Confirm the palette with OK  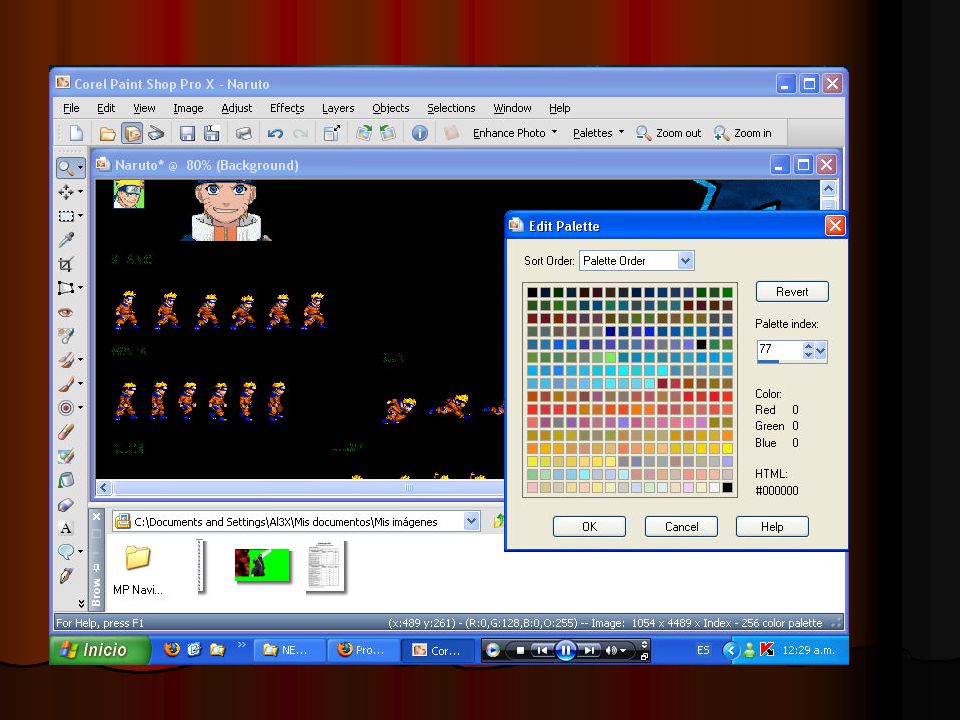[589, 527]
